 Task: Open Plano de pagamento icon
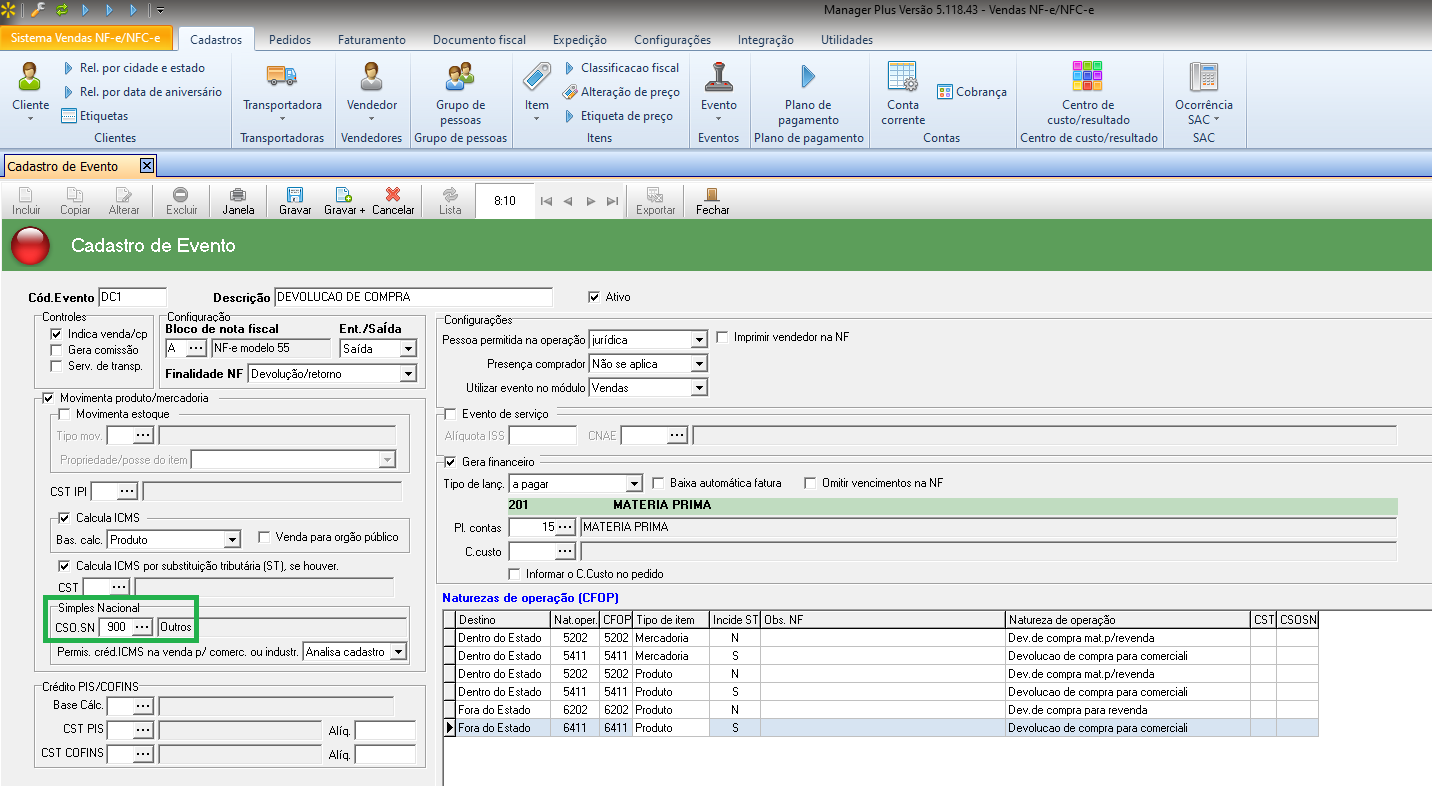tap(808, 77)
